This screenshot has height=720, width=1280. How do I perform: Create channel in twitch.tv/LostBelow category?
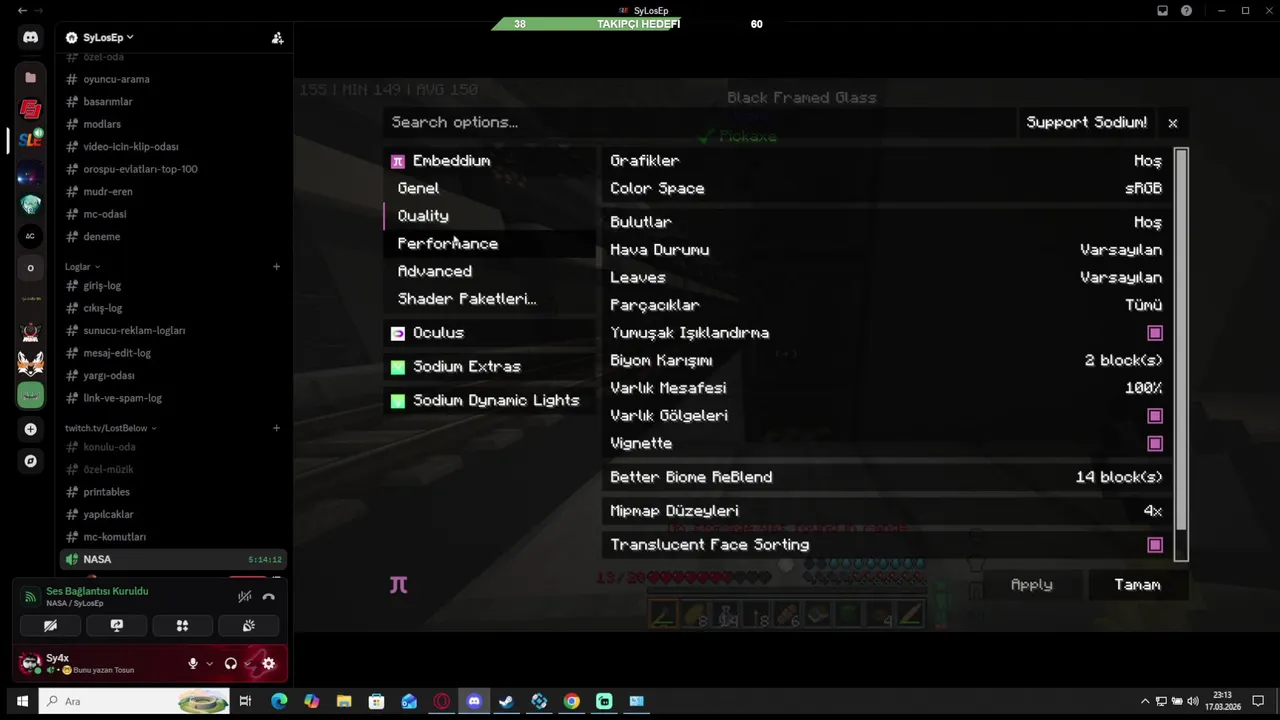(276, 428)
